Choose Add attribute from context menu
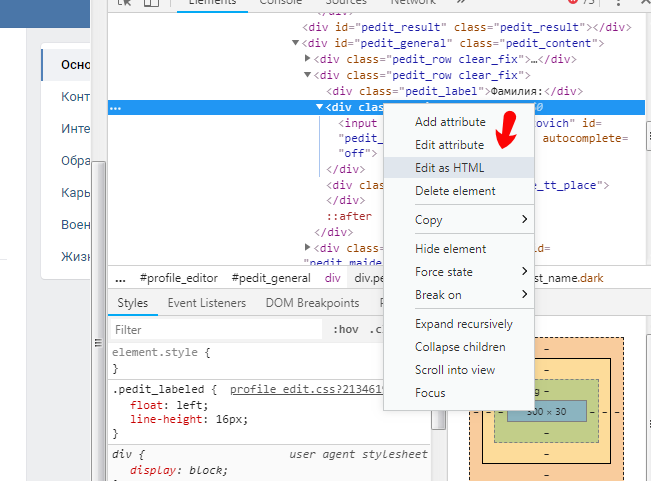 (450, 122)
